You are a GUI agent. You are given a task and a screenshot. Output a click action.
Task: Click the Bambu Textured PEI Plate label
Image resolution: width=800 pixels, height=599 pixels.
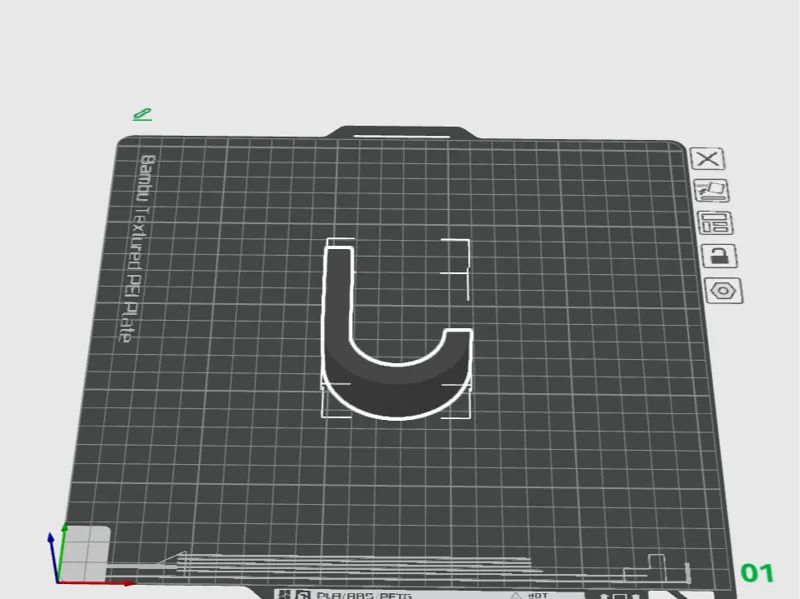138,248
